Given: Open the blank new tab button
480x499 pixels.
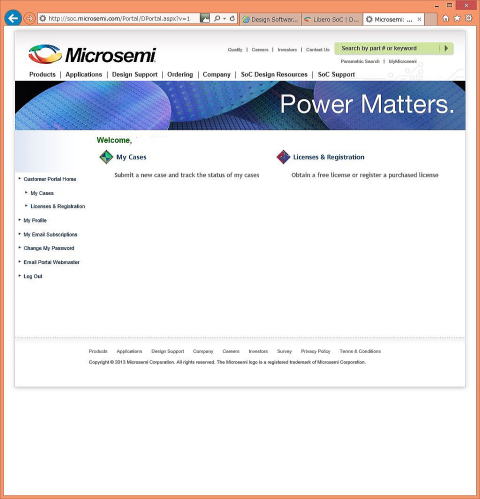Looking at the screenshot, I should coord(431,19).
